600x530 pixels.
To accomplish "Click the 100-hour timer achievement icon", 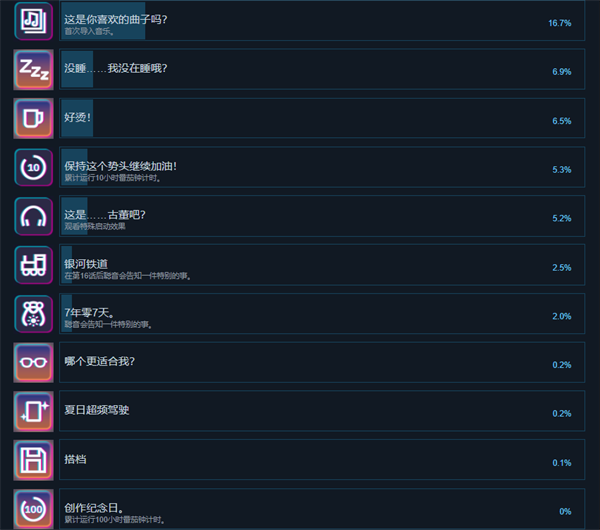I will pyautogui.click(x=33, y=509).
